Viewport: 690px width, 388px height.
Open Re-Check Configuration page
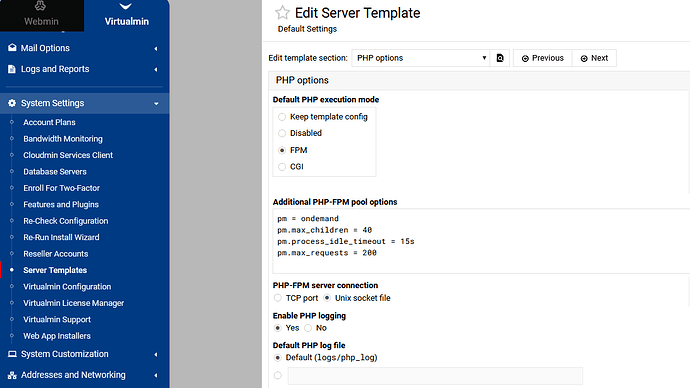[66, 221]
